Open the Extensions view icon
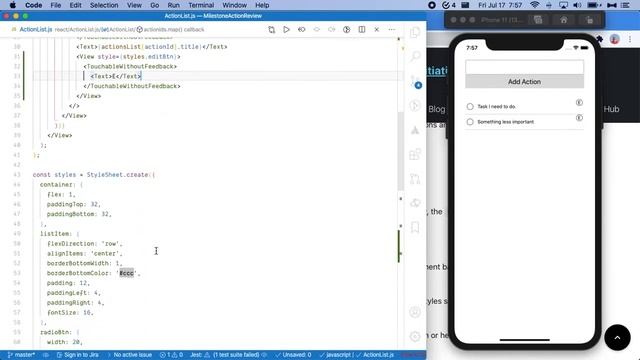This screenshot has width=640, height=360. [415, 154]
